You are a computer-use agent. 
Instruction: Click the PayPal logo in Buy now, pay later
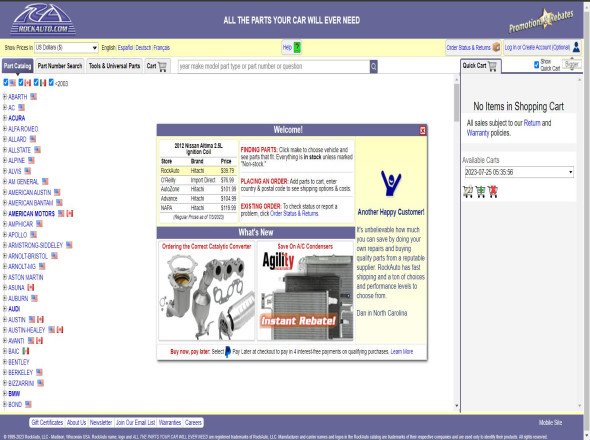(228, 352)
